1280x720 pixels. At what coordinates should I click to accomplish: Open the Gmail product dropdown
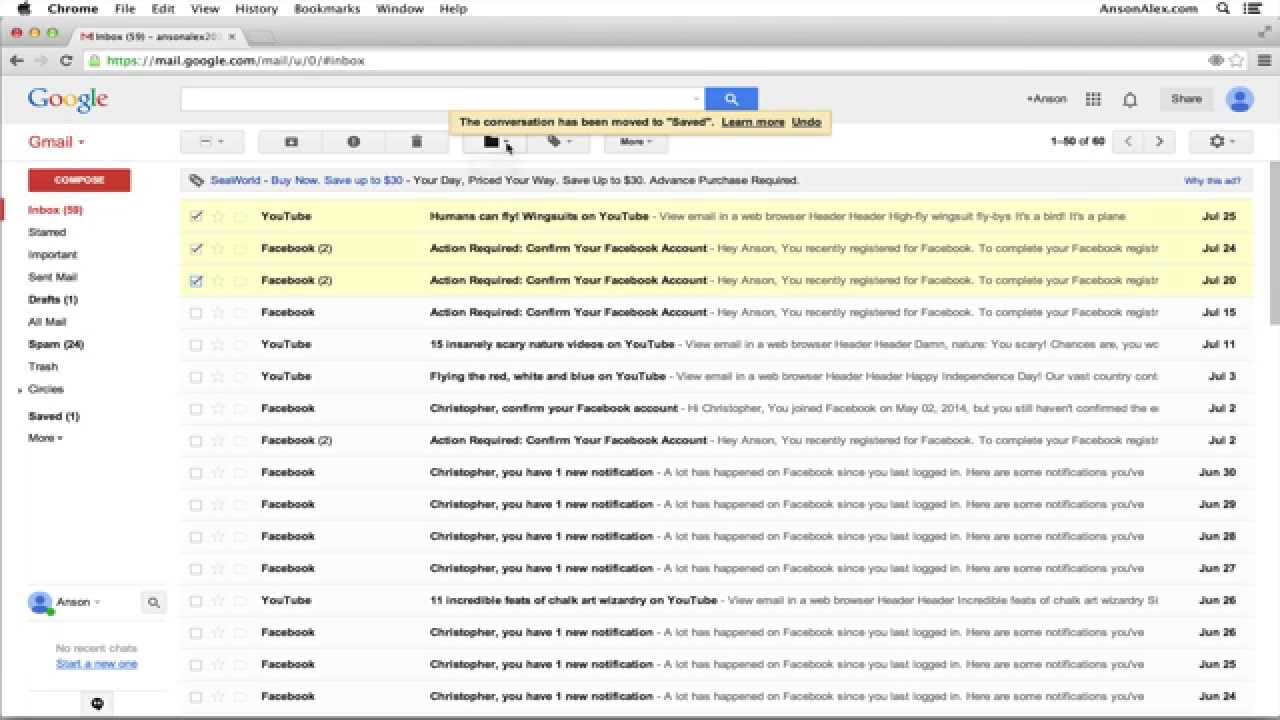point(56,142)
